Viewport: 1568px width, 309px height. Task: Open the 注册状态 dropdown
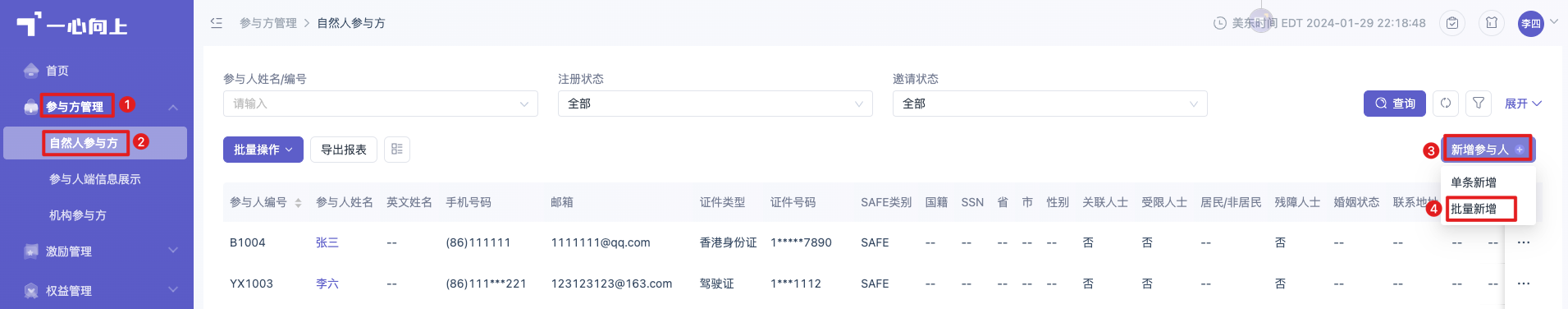click(x=715, y=104)
